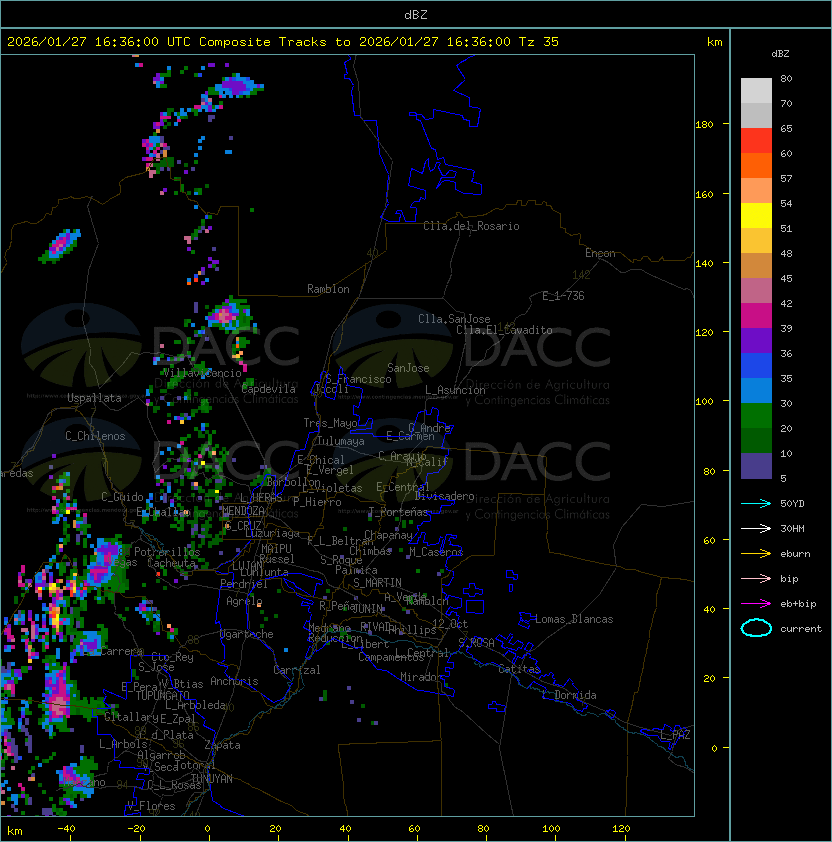Click the S_MARTIN label
The image size is (832, 842).
(x=377, y=582)
